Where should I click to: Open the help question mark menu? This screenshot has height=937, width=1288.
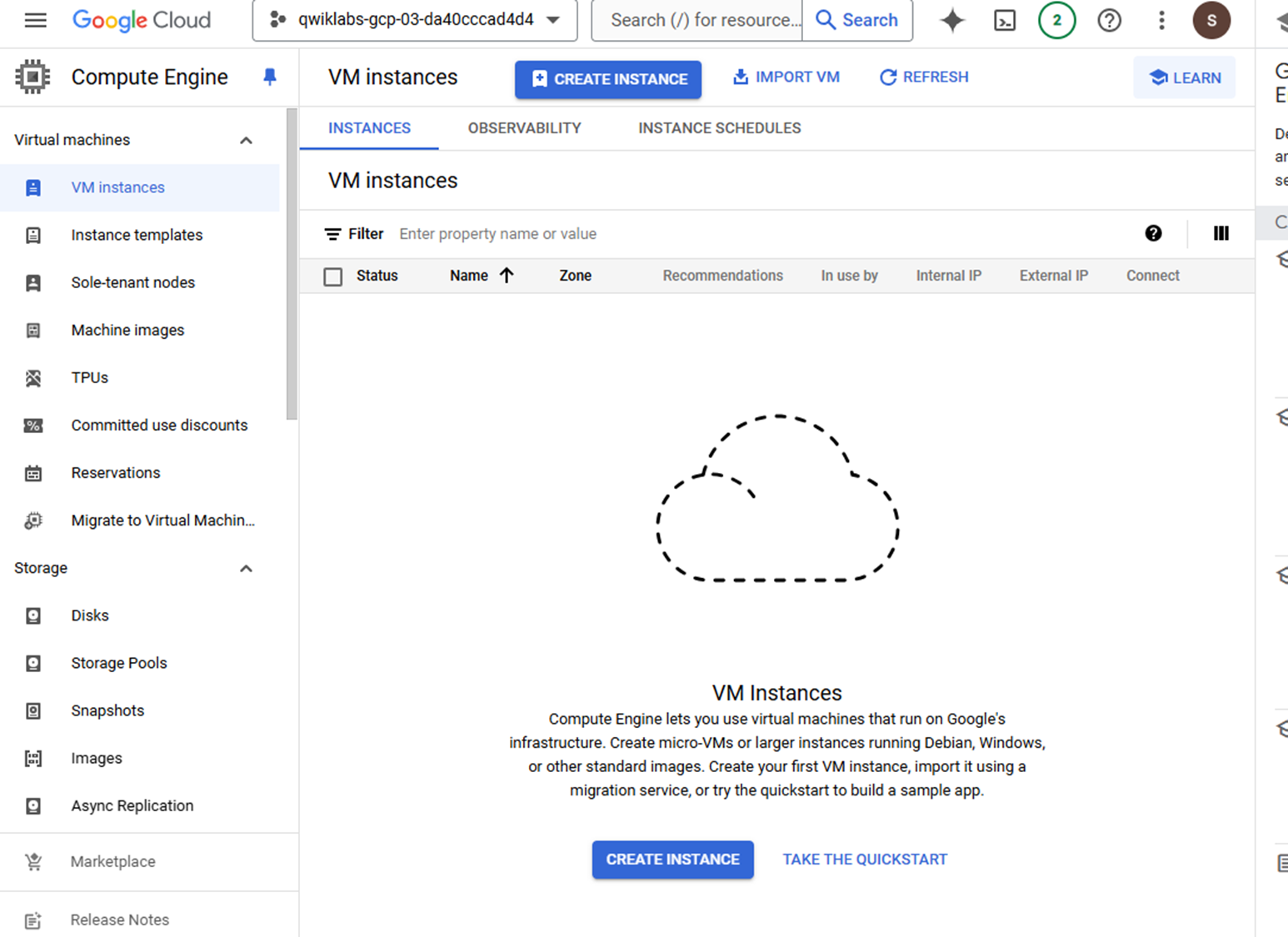[x=1109, y=20]
